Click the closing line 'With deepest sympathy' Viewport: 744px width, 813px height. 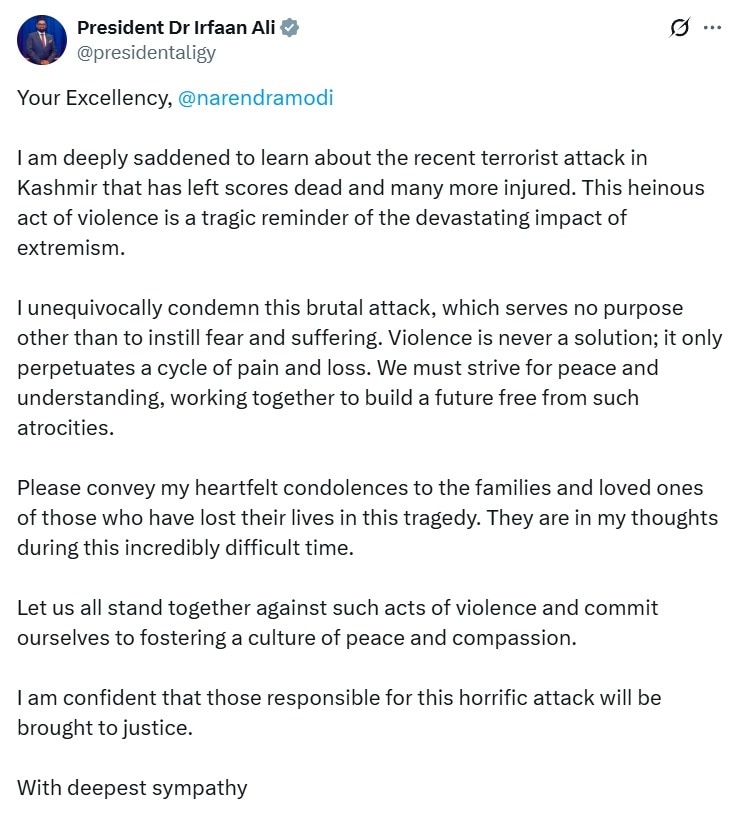point(132,787)
